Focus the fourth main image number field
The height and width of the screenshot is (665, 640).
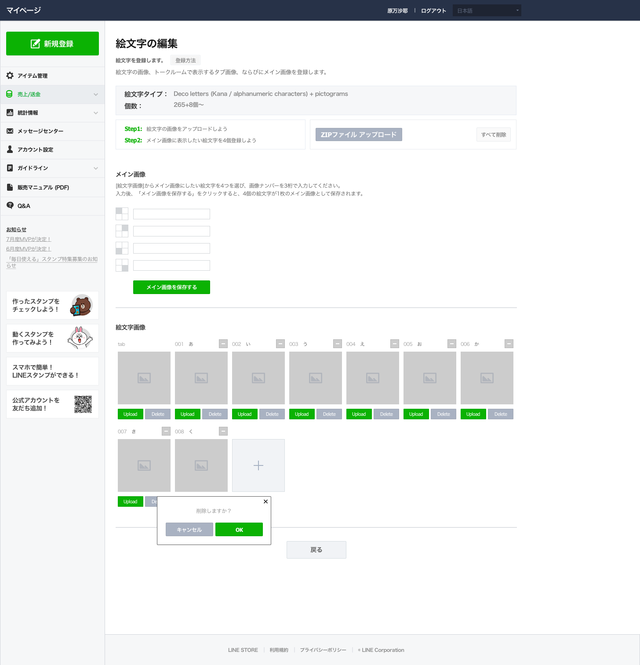pos(171,265)
